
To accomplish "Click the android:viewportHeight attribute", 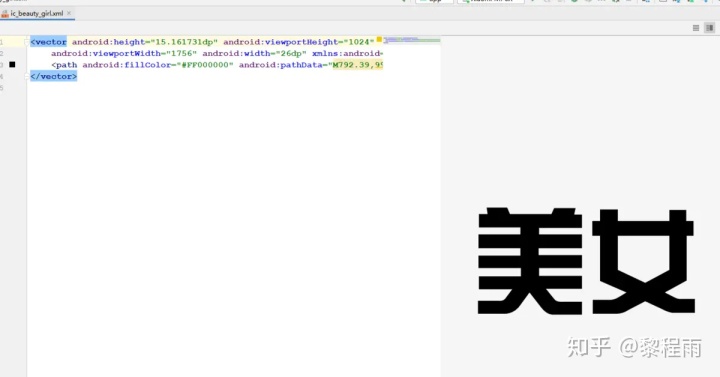I will (x=281, y=42).
